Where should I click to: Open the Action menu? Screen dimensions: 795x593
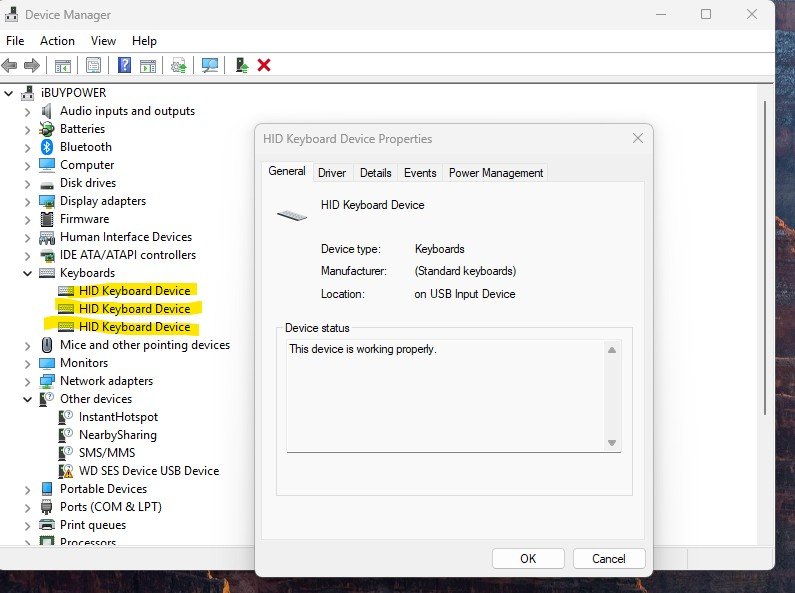57,41
